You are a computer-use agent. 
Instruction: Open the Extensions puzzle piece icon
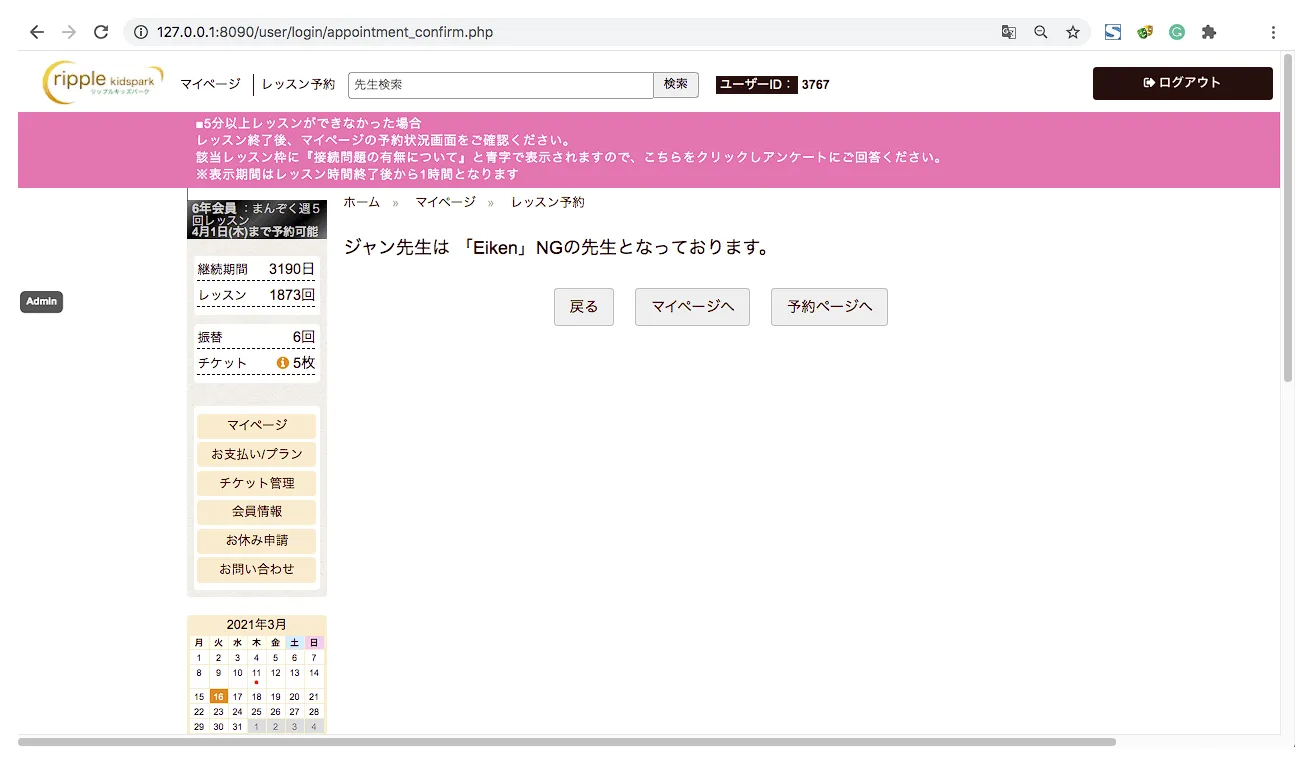(x=1209, y=32)
